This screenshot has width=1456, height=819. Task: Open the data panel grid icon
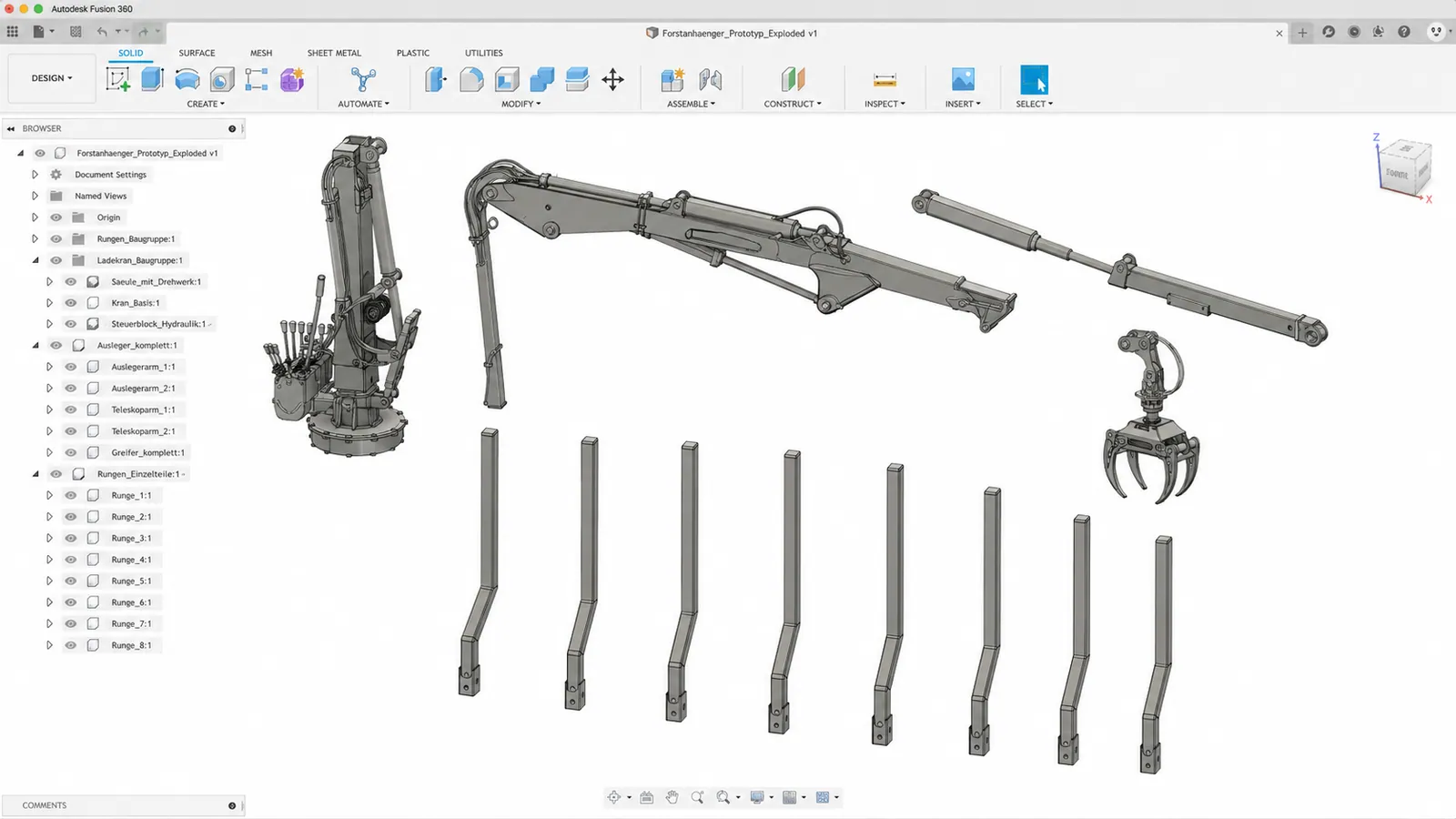13,32
